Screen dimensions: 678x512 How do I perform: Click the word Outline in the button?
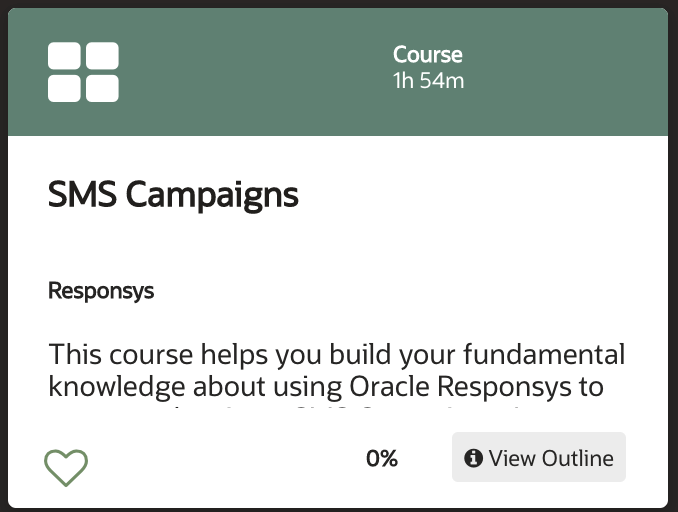click(578, 458)
